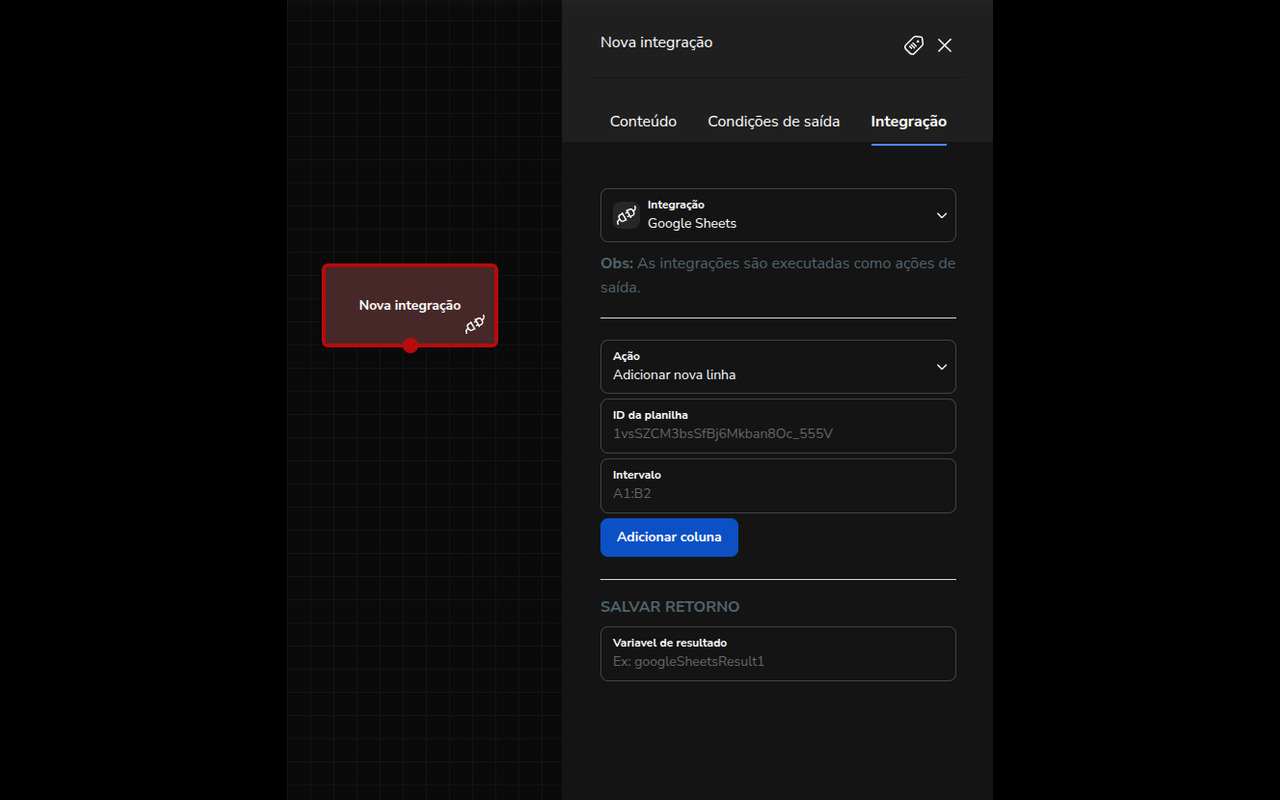Select the Integração tab
Viewport: 1280px width, 800px height.
(x=908, y=121)
